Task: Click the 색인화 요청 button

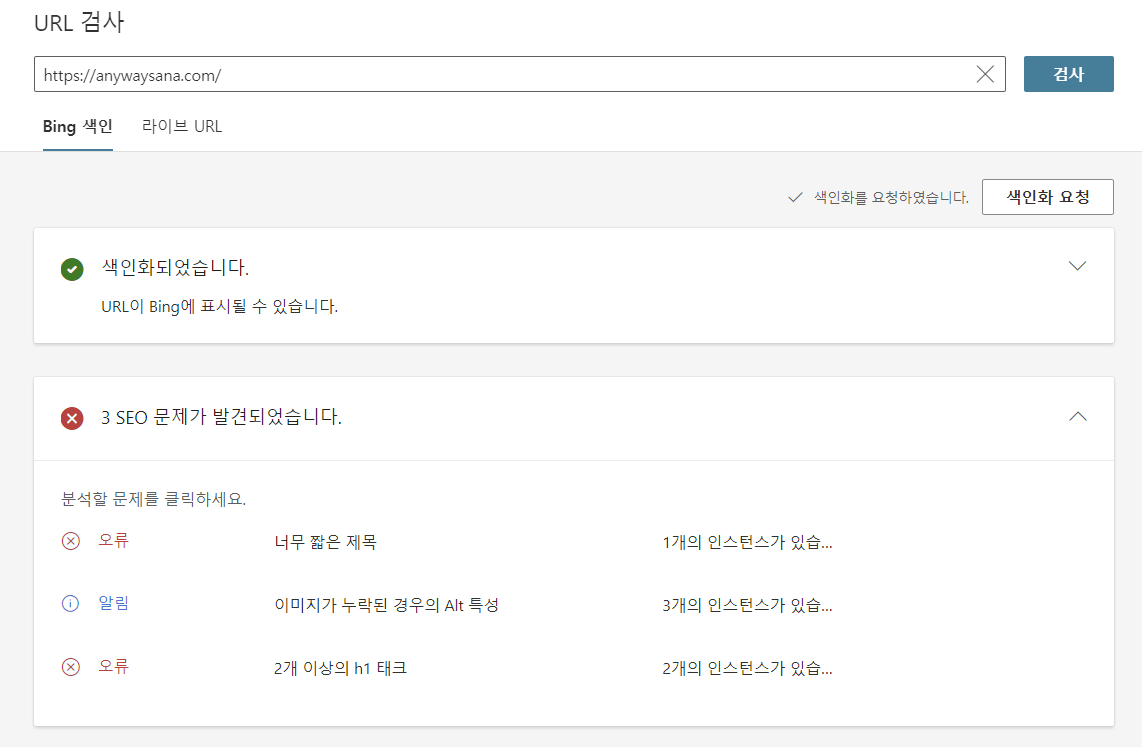Action: tap(1047, 196)
